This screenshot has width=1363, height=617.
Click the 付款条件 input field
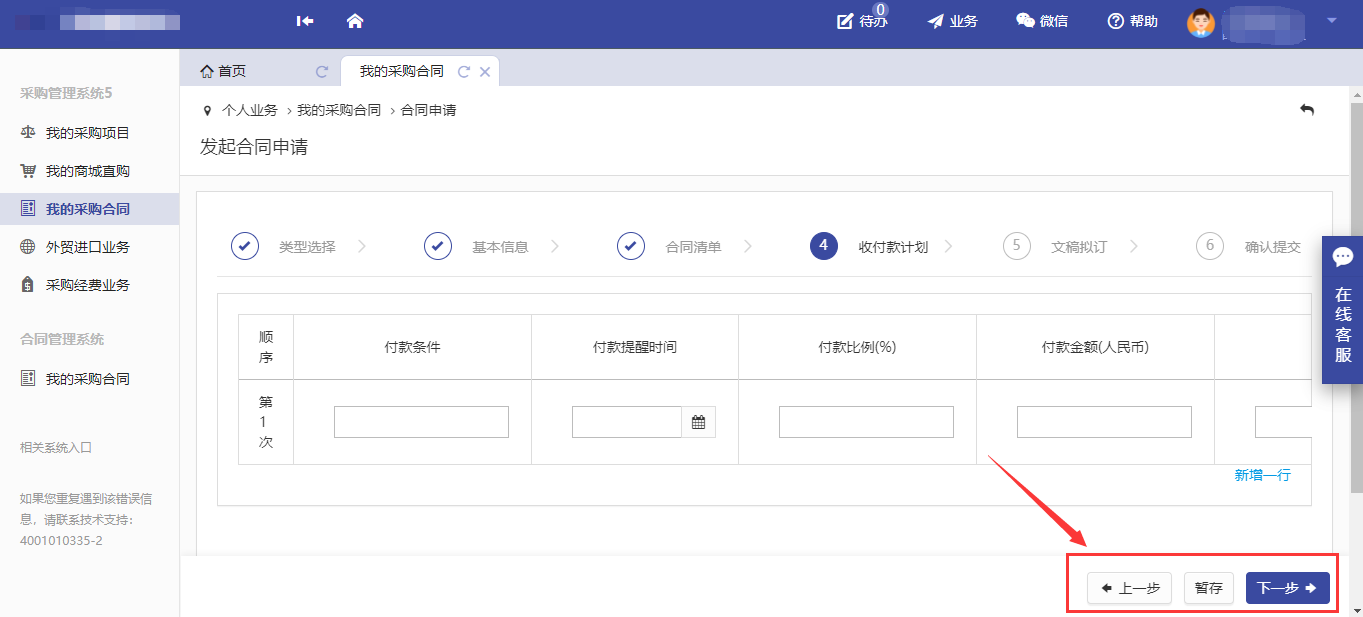(421, 422)
